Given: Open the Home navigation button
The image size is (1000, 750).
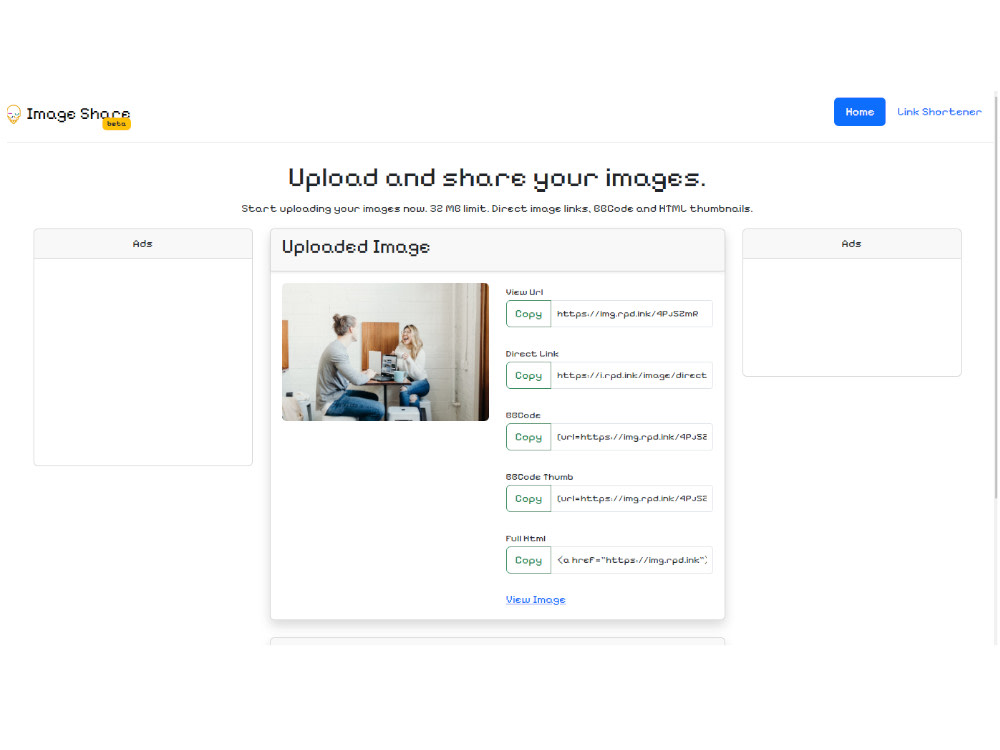Looking at the screenshot, I should tap(859, 112).
